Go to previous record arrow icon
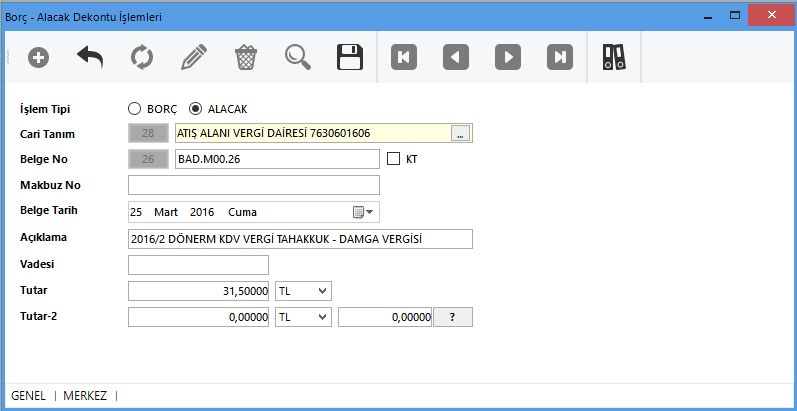 456,57
